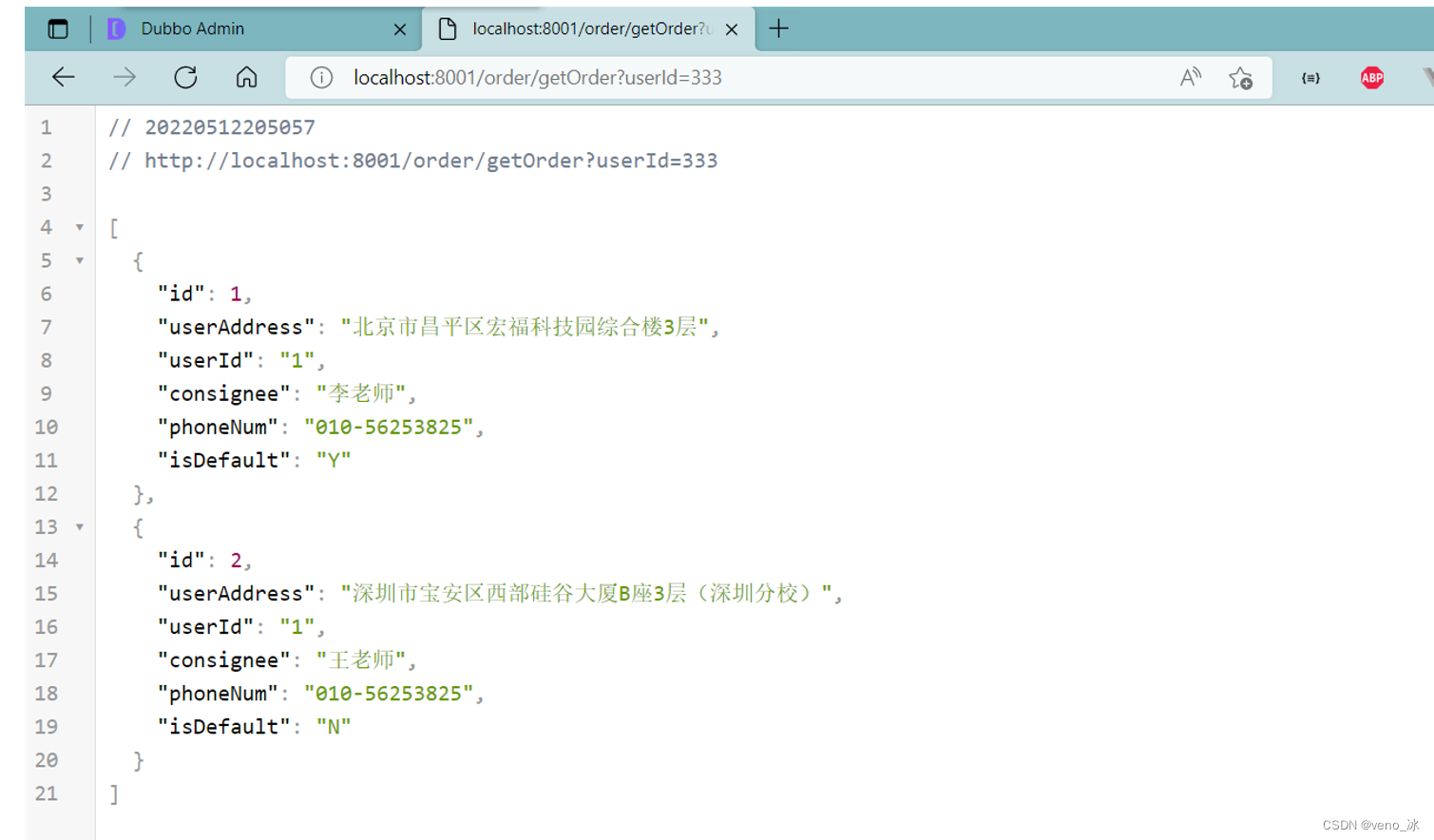Close the localhost:8001 getOrder tab
Viewport: 1434px width, 840px height.
[732, 29]
